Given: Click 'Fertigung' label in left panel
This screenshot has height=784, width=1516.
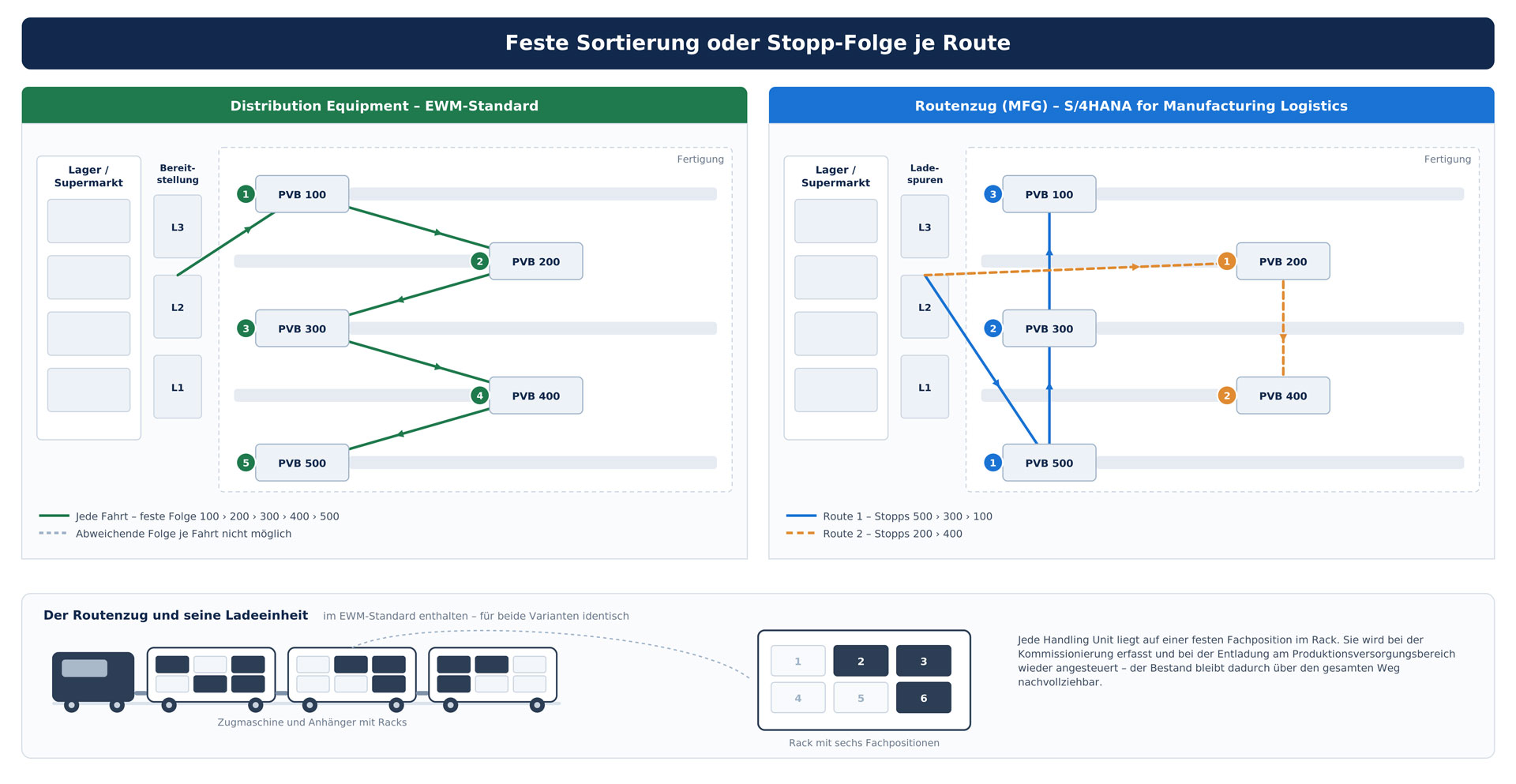Looking at the screenshot, I should coord(700,159).
